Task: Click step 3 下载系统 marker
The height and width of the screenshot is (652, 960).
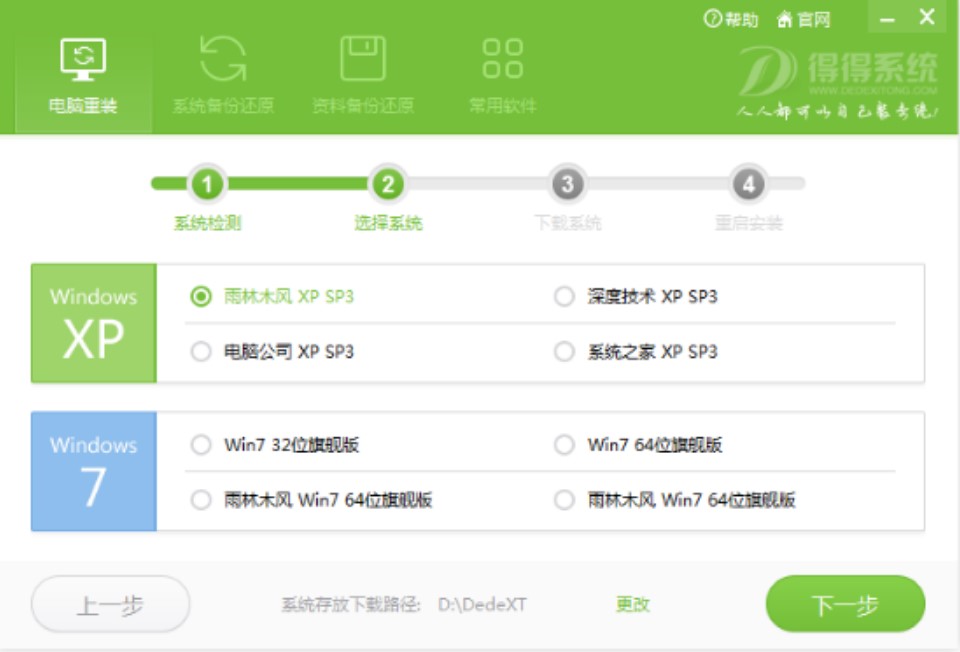Action: coord(568,184)
